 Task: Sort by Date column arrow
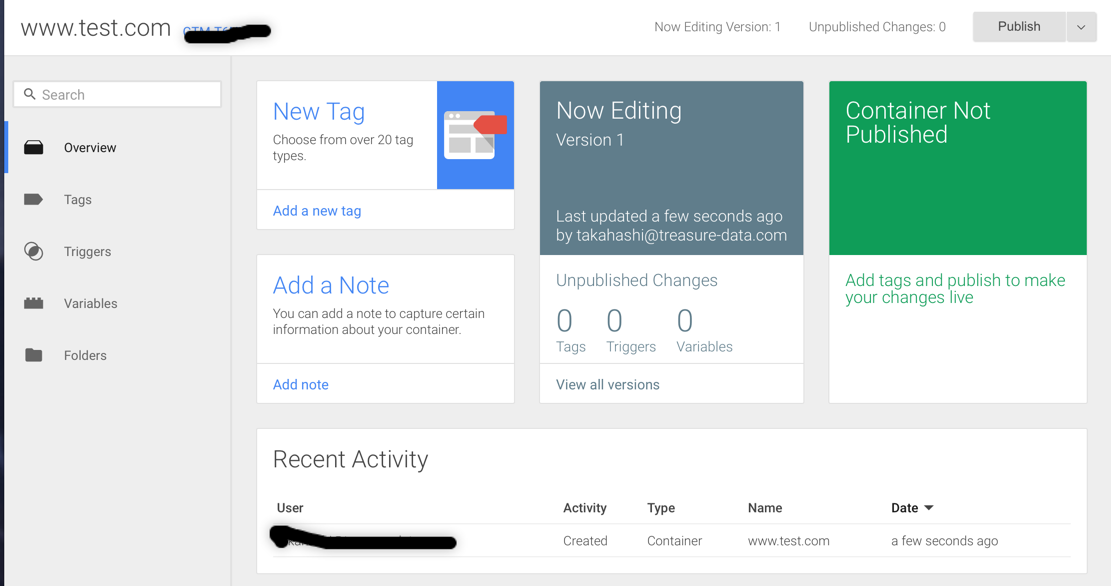(929, 507)
